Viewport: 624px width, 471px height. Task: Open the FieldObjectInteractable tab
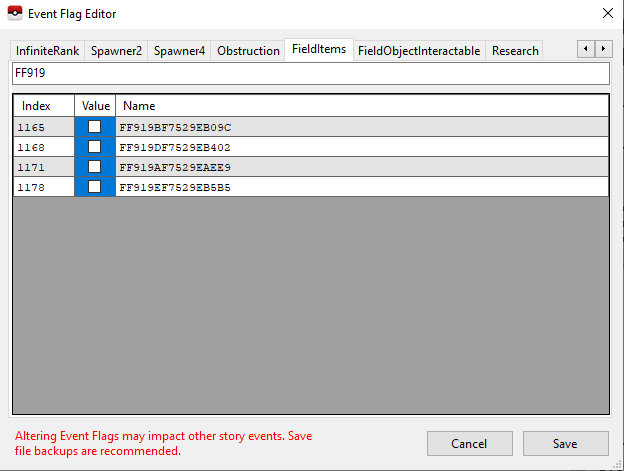pyautogui.click(x=419, y=51)
